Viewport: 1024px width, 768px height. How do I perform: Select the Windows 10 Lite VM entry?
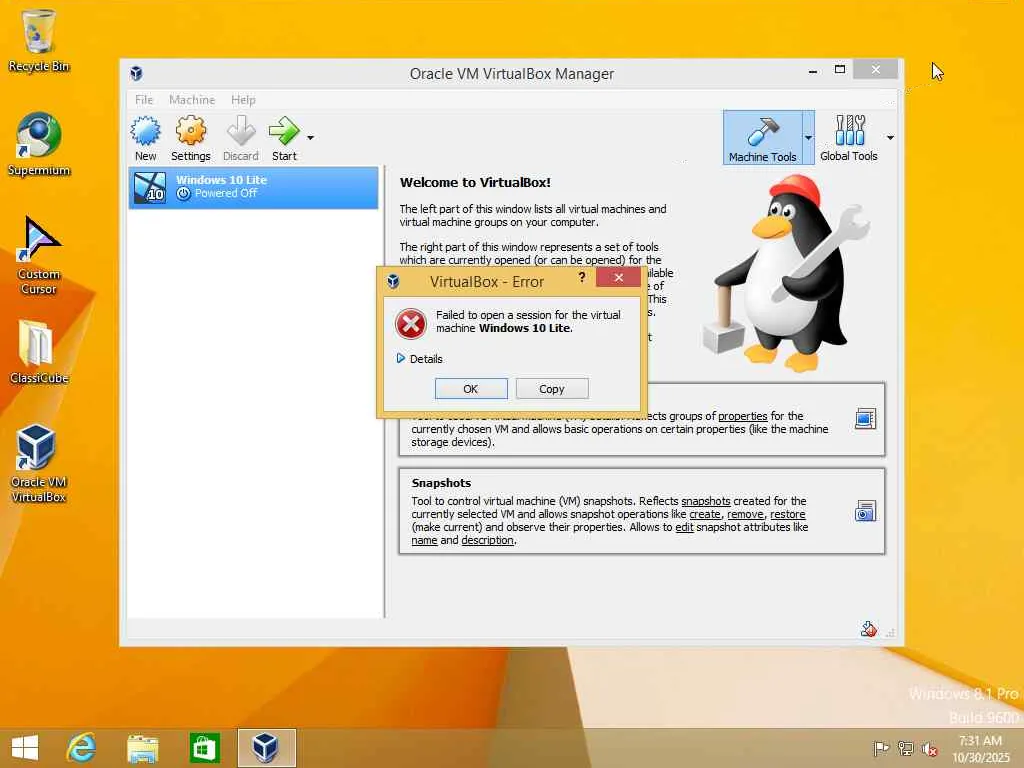253,187
